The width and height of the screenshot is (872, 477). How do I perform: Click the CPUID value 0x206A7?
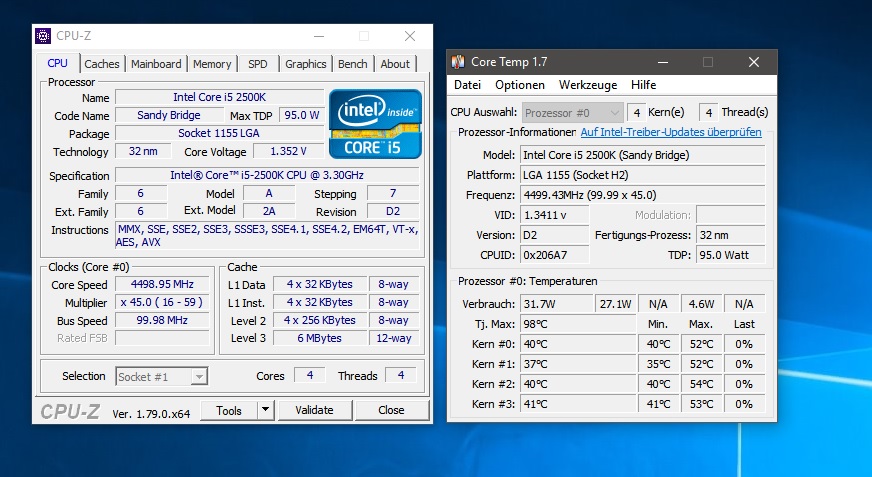tap(554, 255)
